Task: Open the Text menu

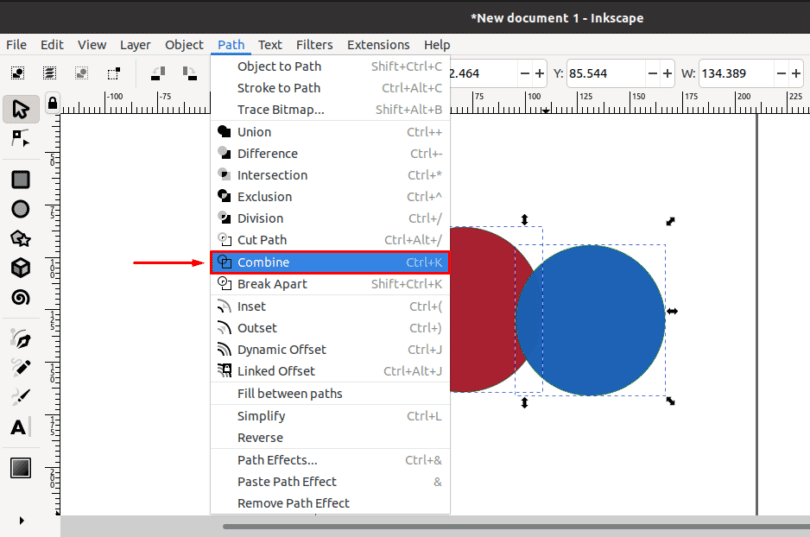Action: (x=270, y=45)
